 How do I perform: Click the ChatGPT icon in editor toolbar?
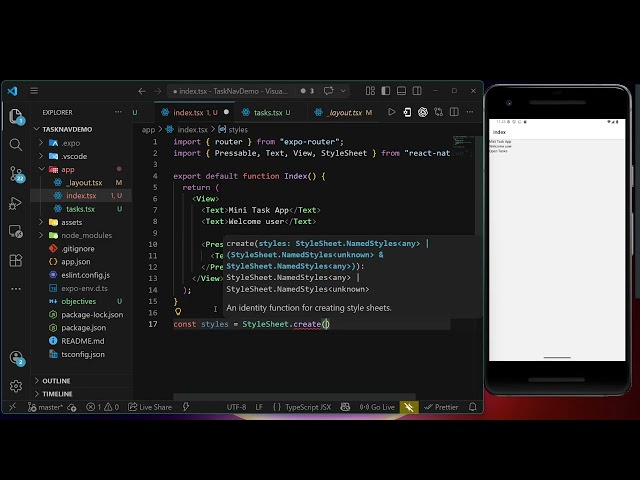click(x=423, y=112)
